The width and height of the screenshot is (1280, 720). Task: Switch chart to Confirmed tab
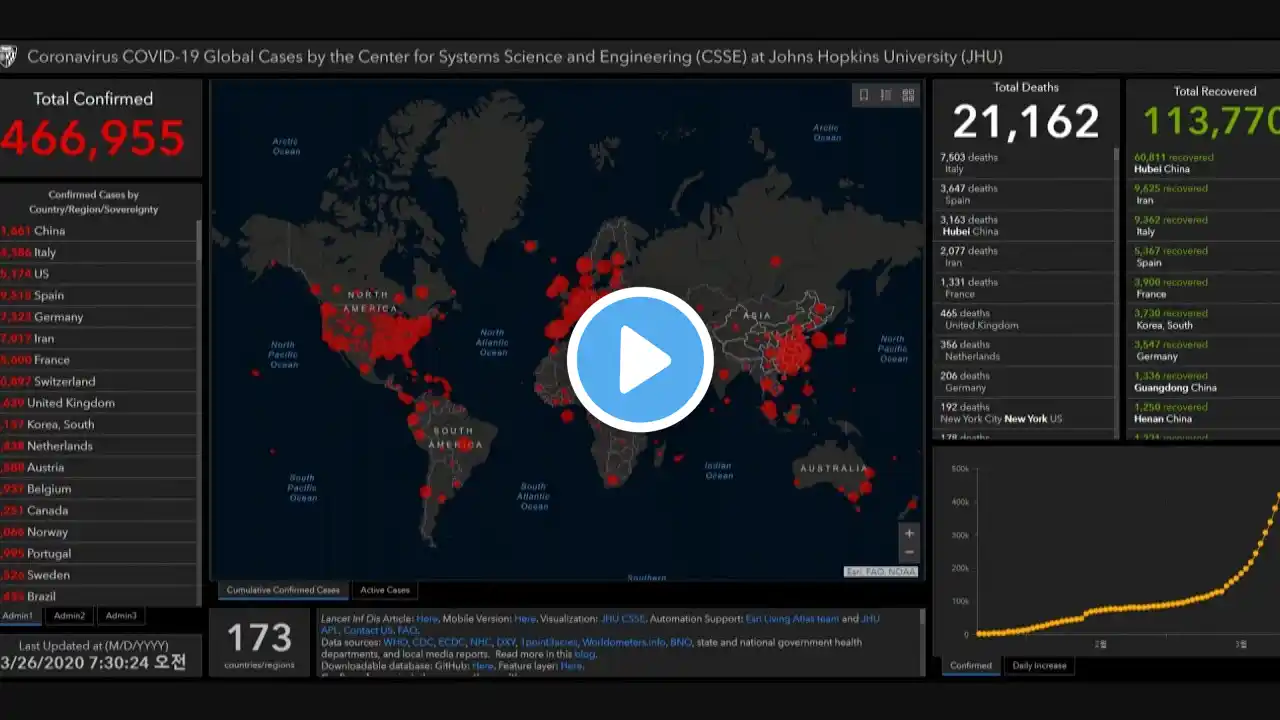click(971, 665)
